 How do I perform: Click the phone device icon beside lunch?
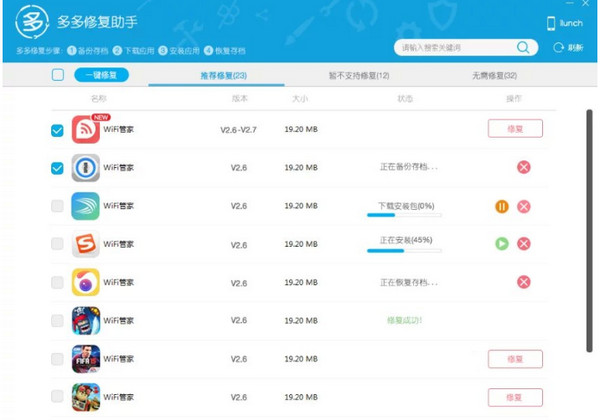click(x=551, y=23)
